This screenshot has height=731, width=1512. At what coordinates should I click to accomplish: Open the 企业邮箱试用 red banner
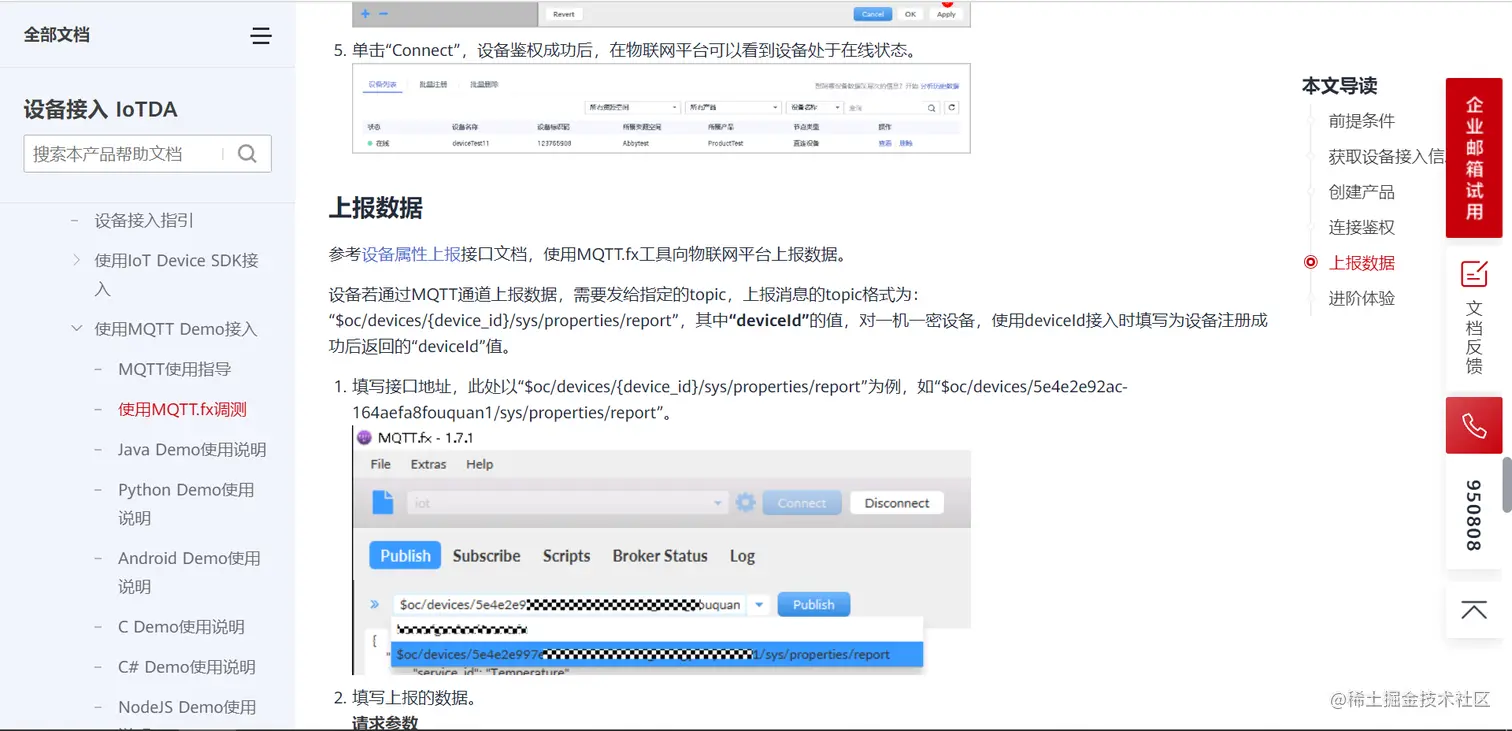point(1473,158)
